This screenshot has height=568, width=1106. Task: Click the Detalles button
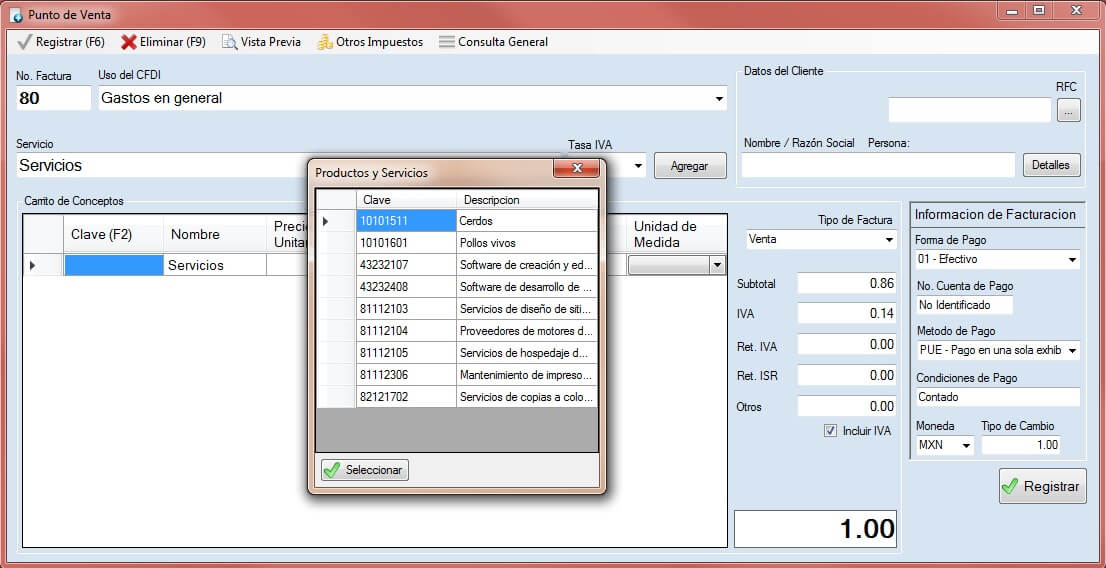[x=1051, y=166]
